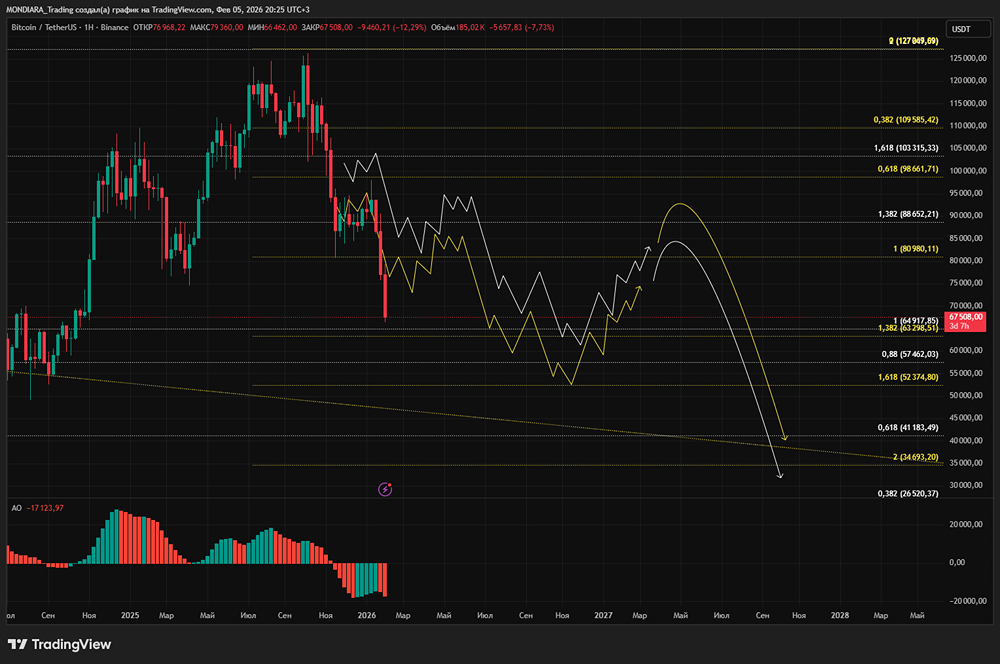Click the Fibonacci label 0,618 (98 661,71)
1000x664 pixels.
pyautogui.click(x=908, y=169)
